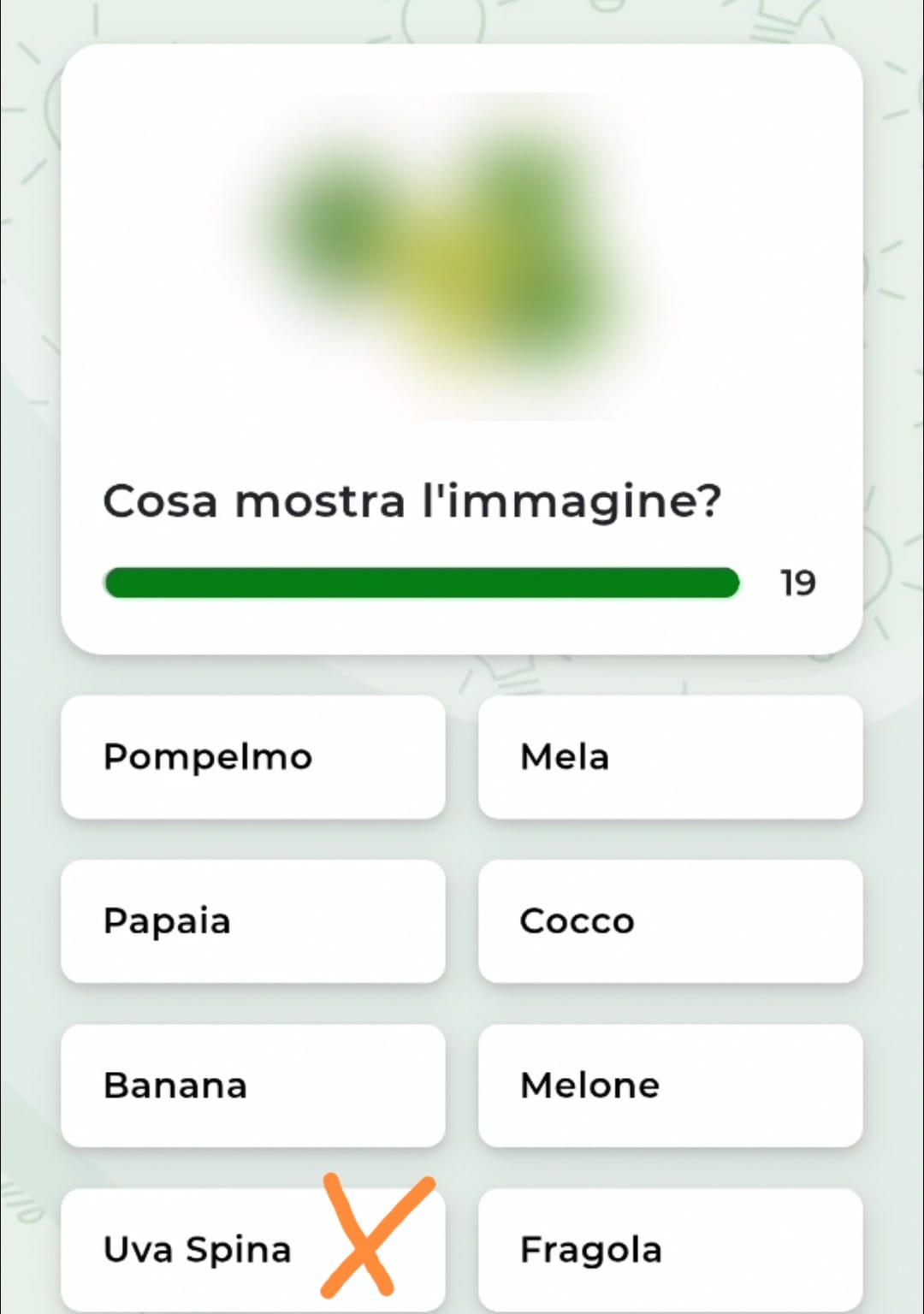Image resolution: width=924 pixels, height=1314 pixels.
Task: Answer with Banana
Action: (252, 1086)
